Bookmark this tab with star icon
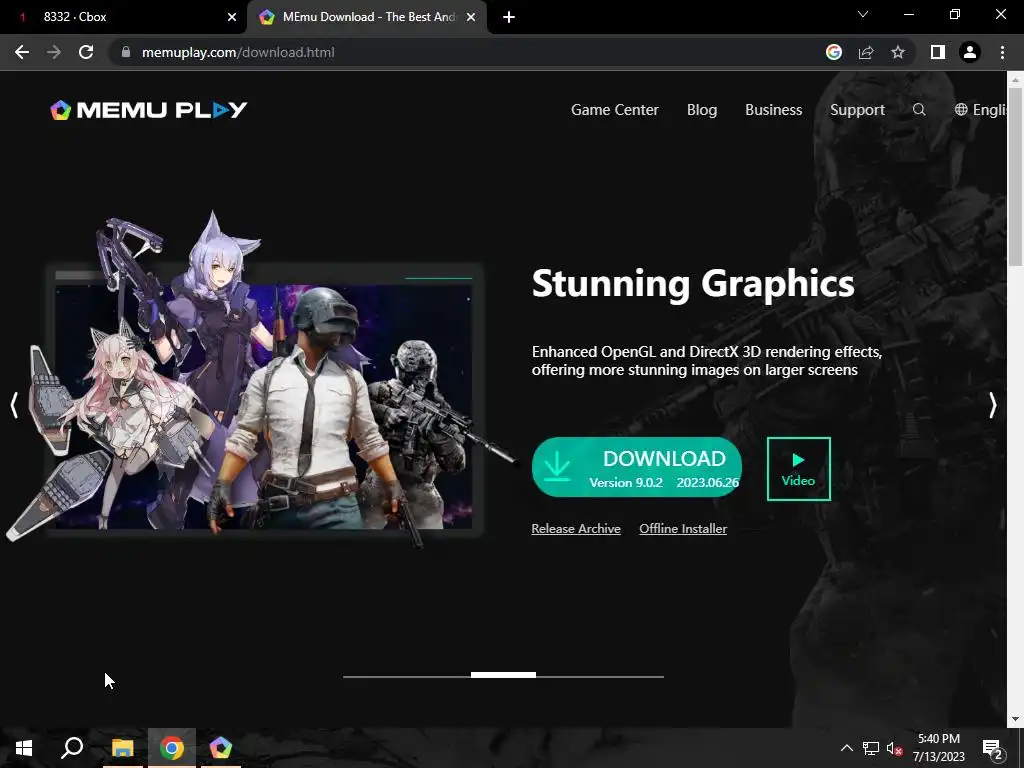 898,52
